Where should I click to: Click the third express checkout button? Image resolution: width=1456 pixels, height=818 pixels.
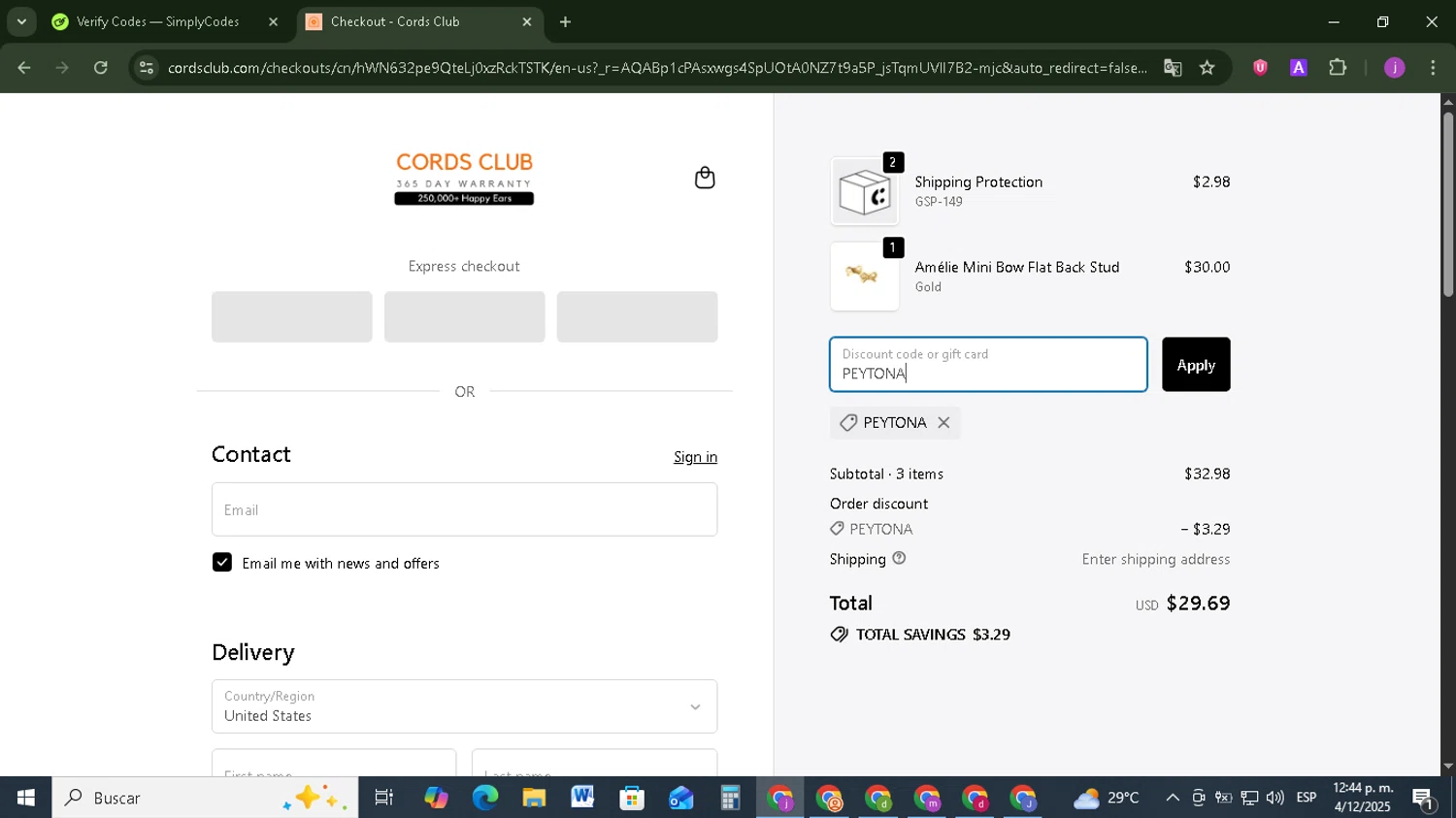tap(637, 317)
